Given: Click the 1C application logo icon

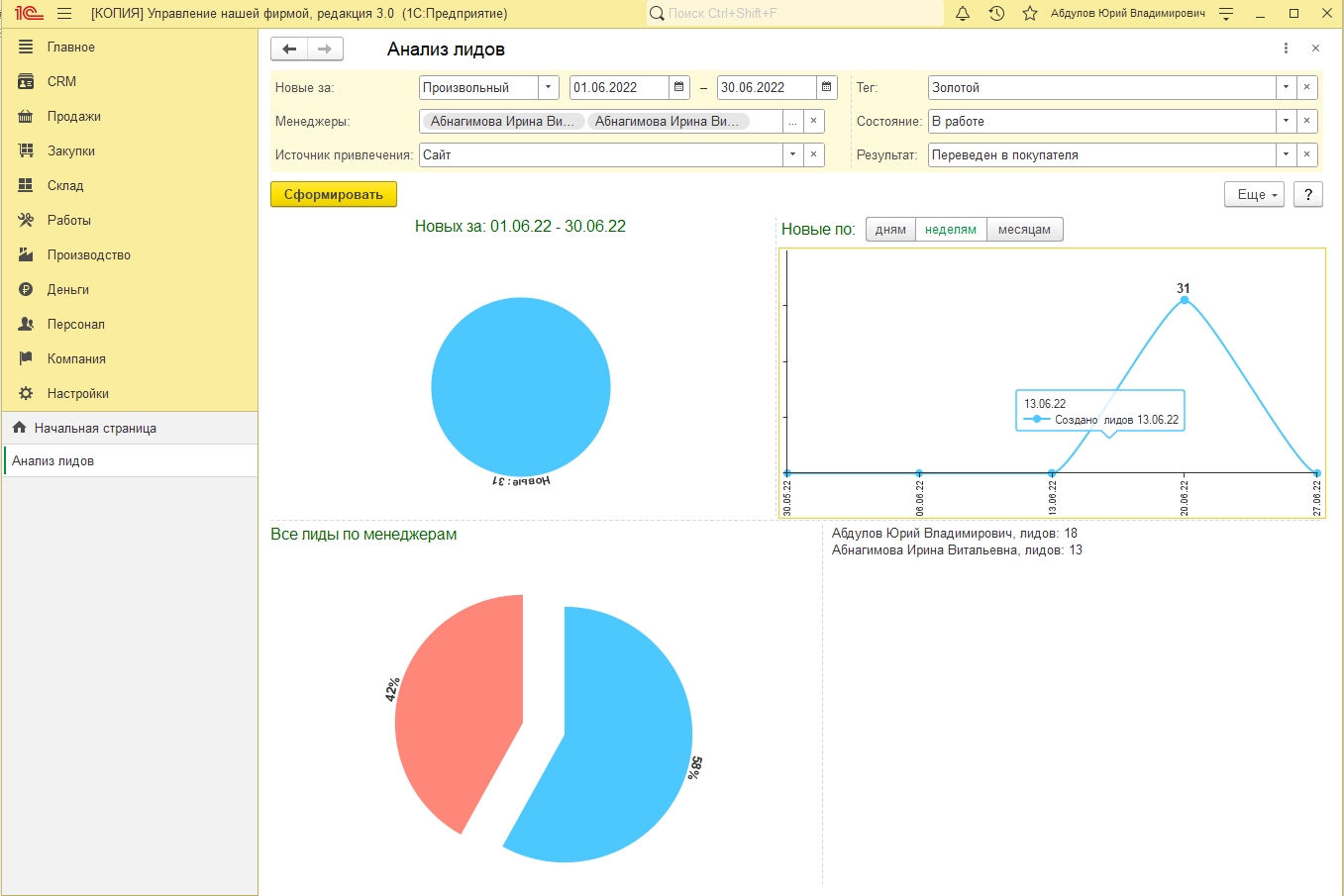Looking at the screenshot, I should click(x=29, y=14).
